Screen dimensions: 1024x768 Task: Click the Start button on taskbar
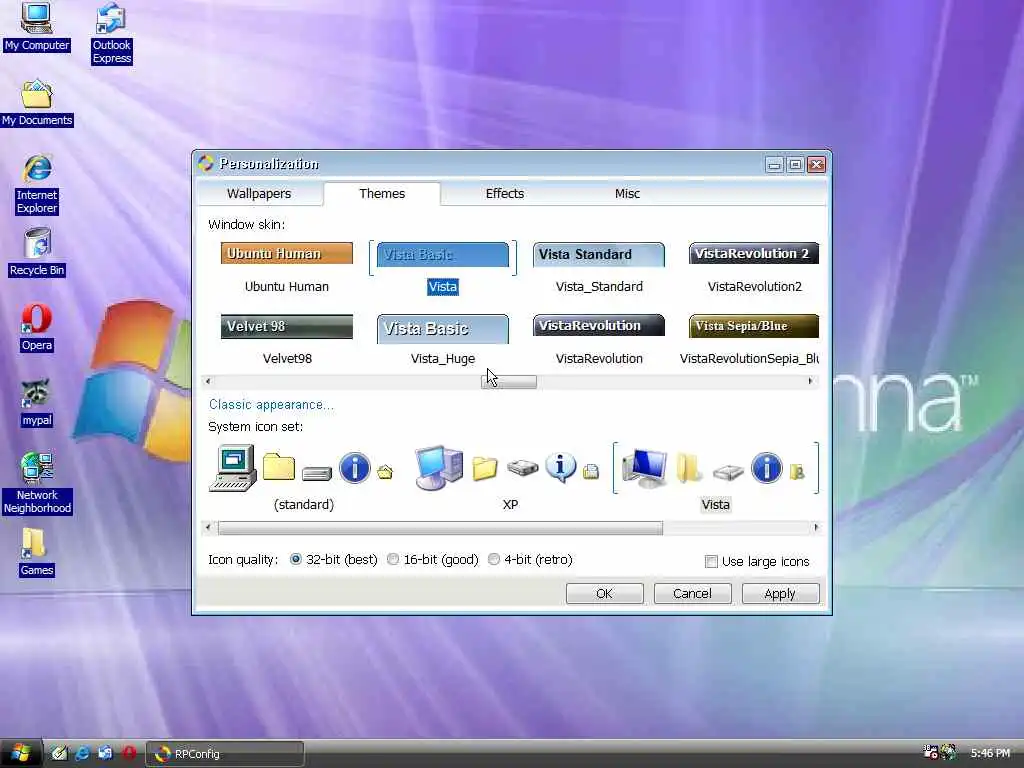tap(20, 753)
